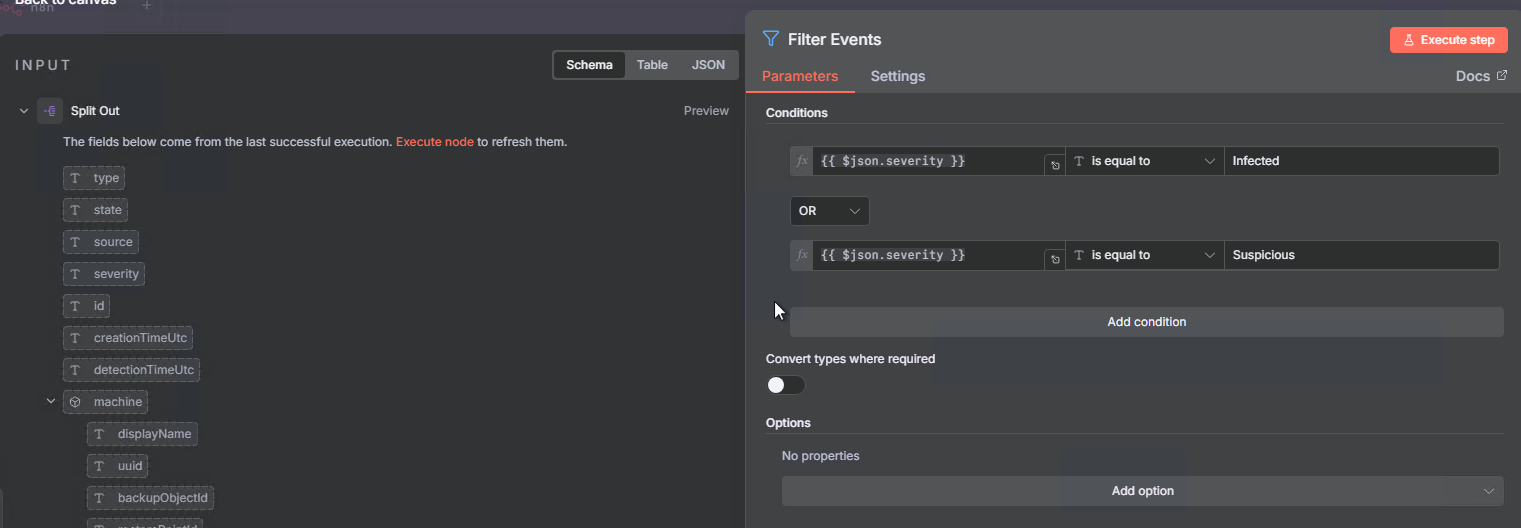The width and height of the screenshot is (1521, 528).
Task: Click the Execute step button
Action: click(1448, 40)
